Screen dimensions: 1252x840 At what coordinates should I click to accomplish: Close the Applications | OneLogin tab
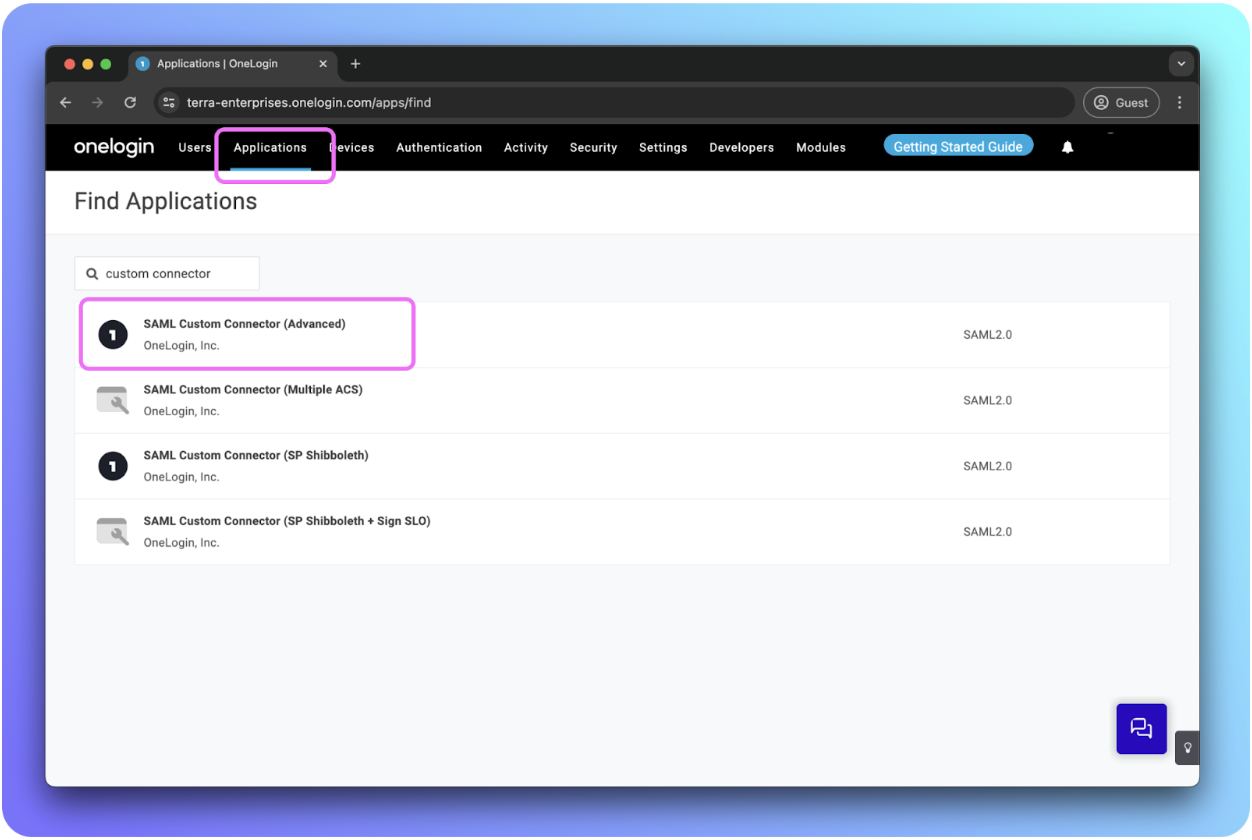click(x=323, y=64)
